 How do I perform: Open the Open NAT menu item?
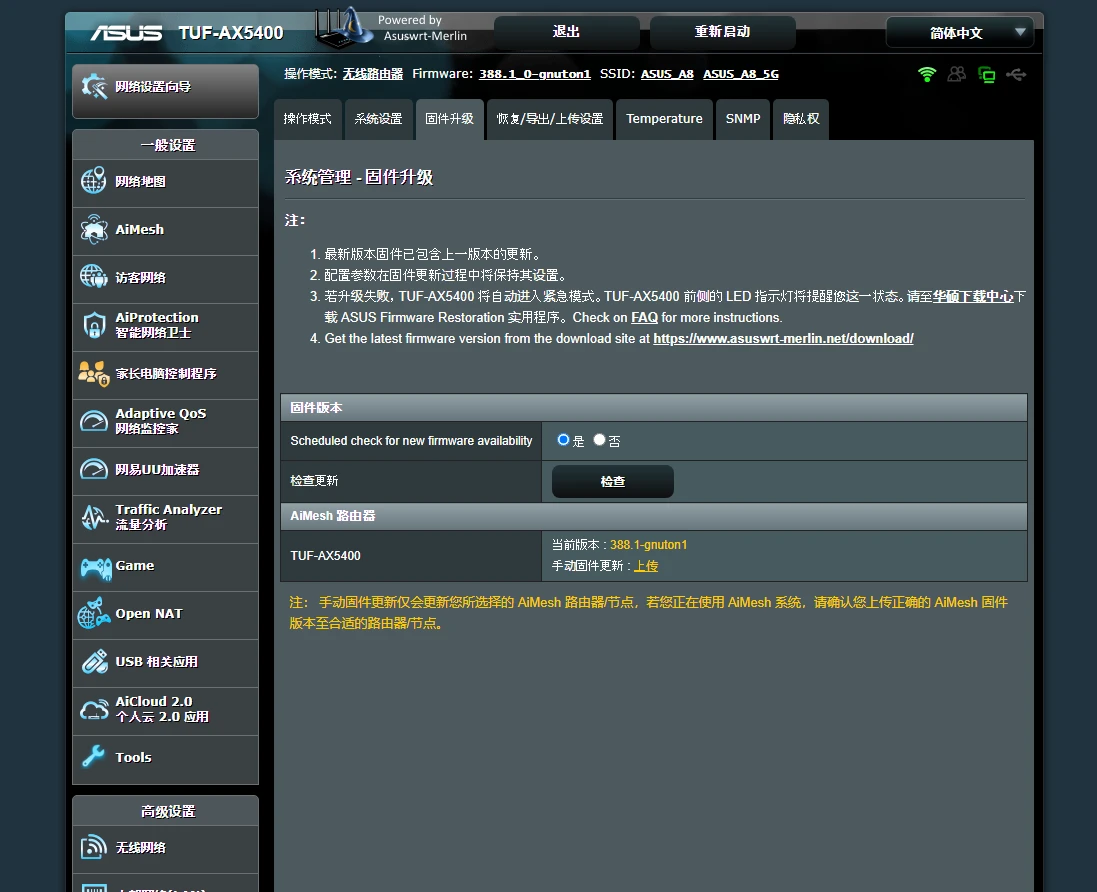[x=166, y=614]
